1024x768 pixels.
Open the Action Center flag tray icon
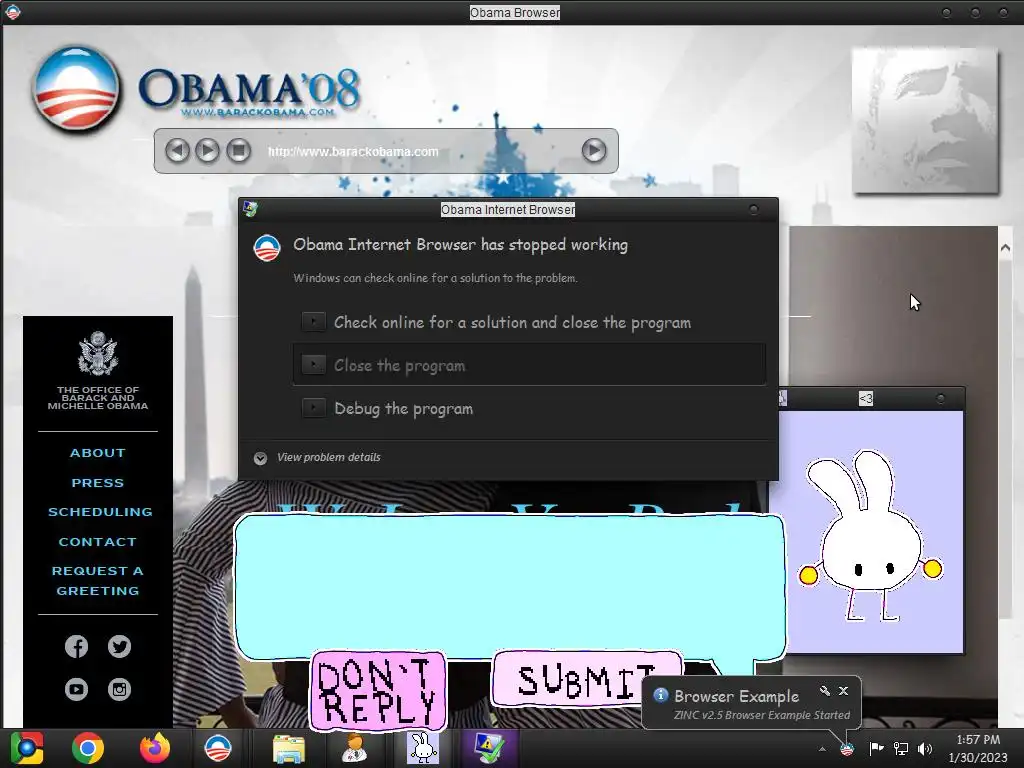coord(876,749)
